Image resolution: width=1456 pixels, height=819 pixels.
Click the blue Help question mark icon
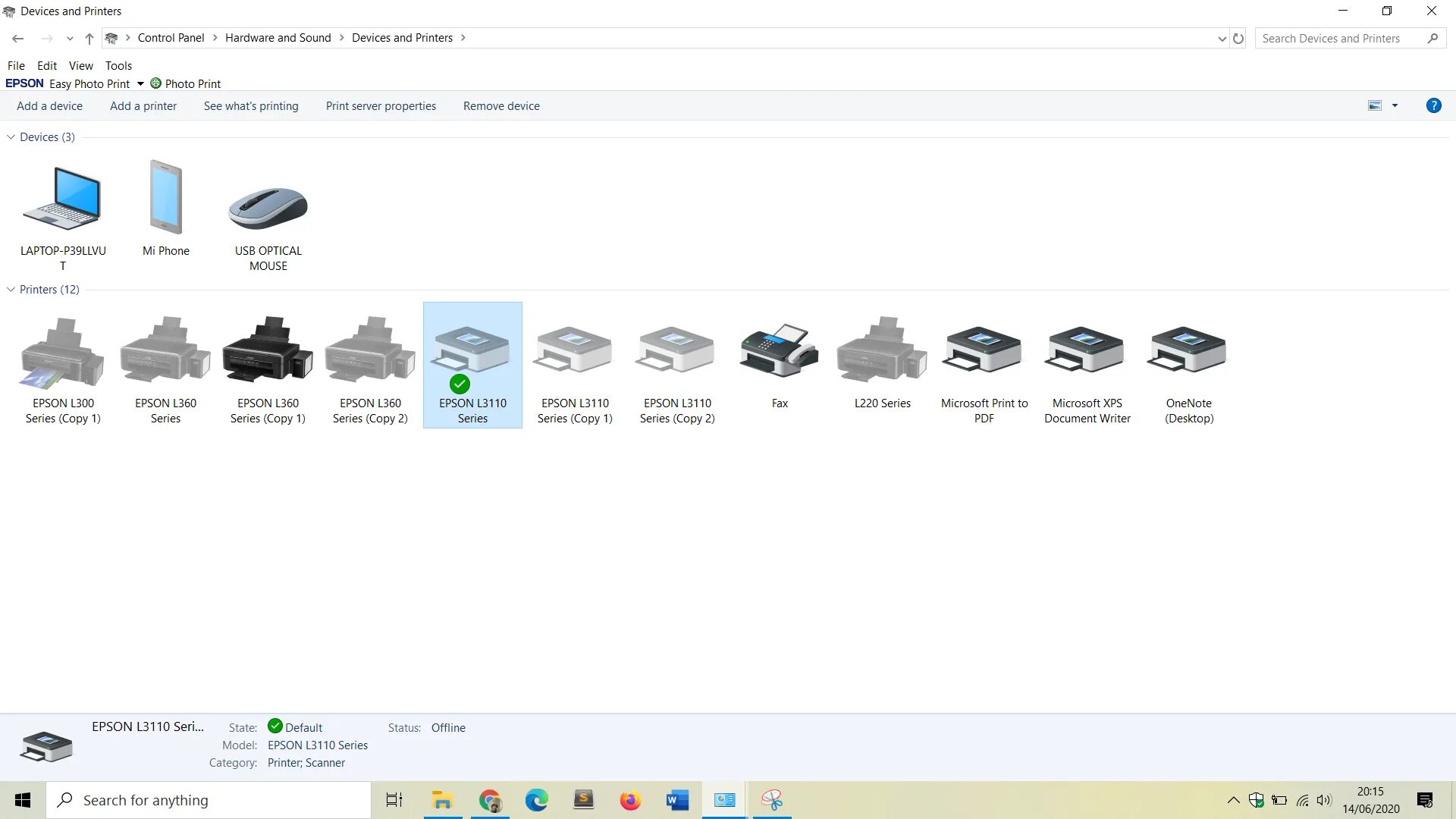coord(1433,106)
